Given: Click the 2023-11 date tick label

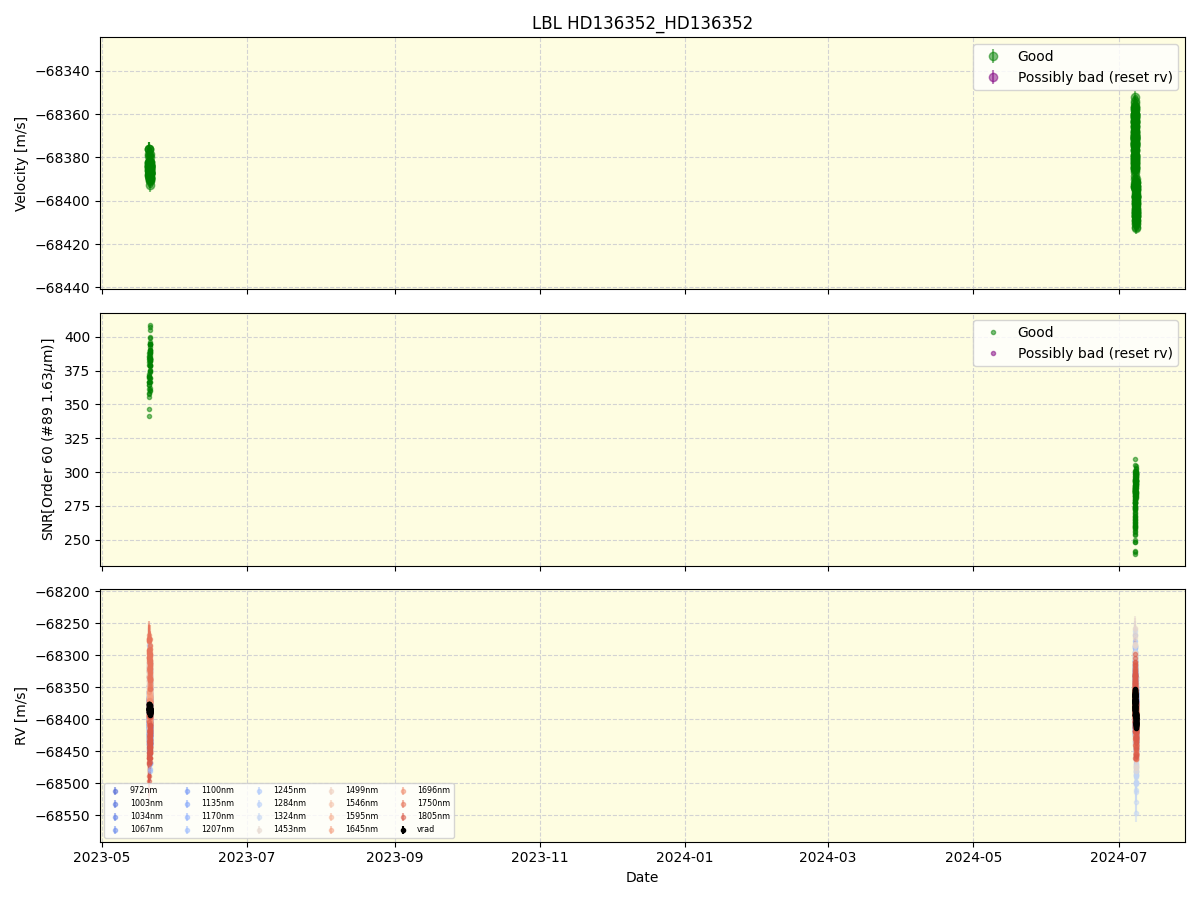Looking at the screenshot, I should (x=541, y=856).
